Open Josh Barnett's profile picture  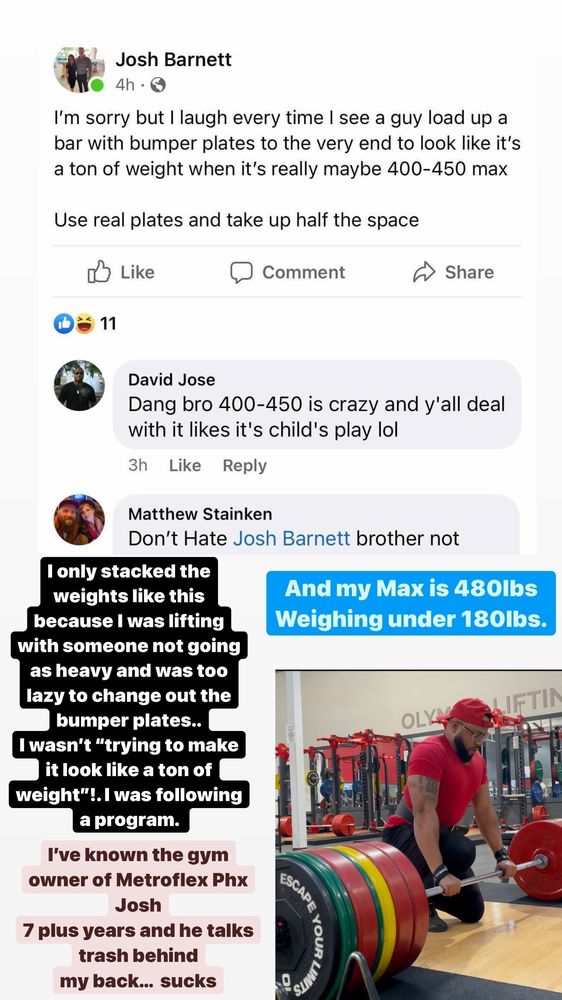79,70
